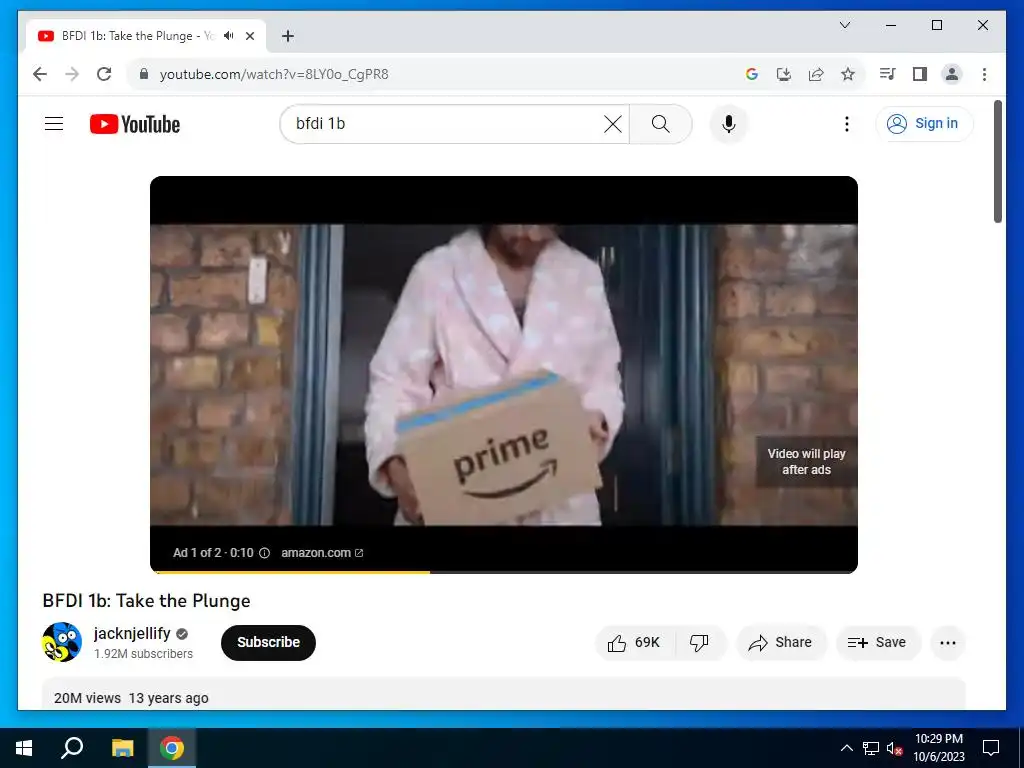Viewport: 1024px width, 768px height.
Task: Click the Chrome taskbar icon
Action: (x=172, y=748)
